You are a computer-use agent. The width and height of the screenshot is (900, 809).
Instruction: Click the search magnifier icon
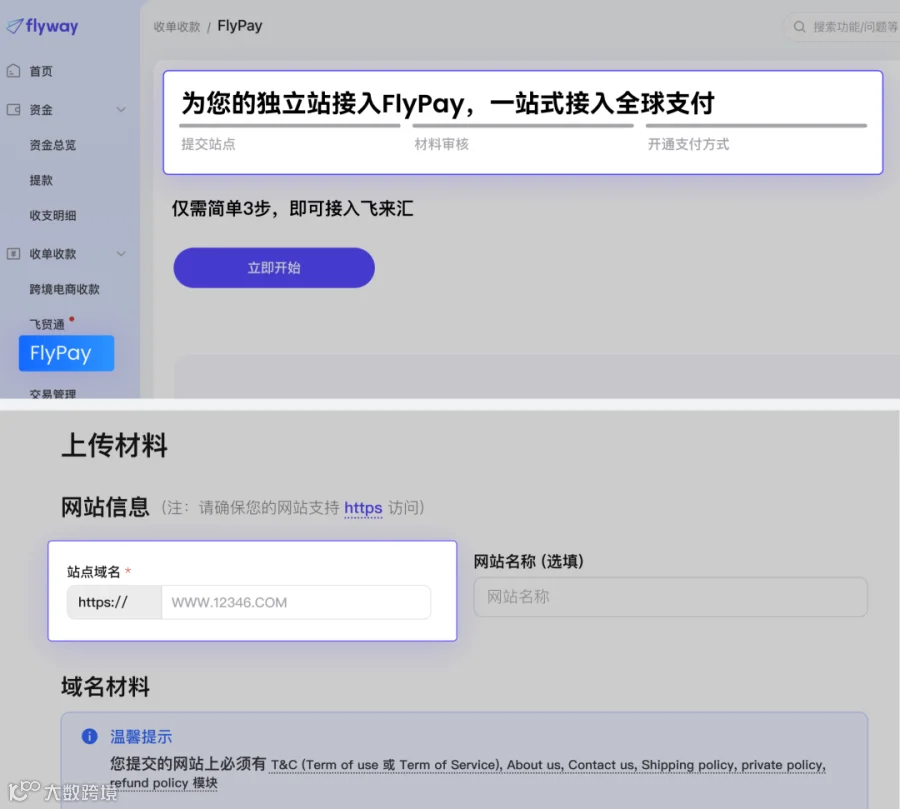click(799, 27)
